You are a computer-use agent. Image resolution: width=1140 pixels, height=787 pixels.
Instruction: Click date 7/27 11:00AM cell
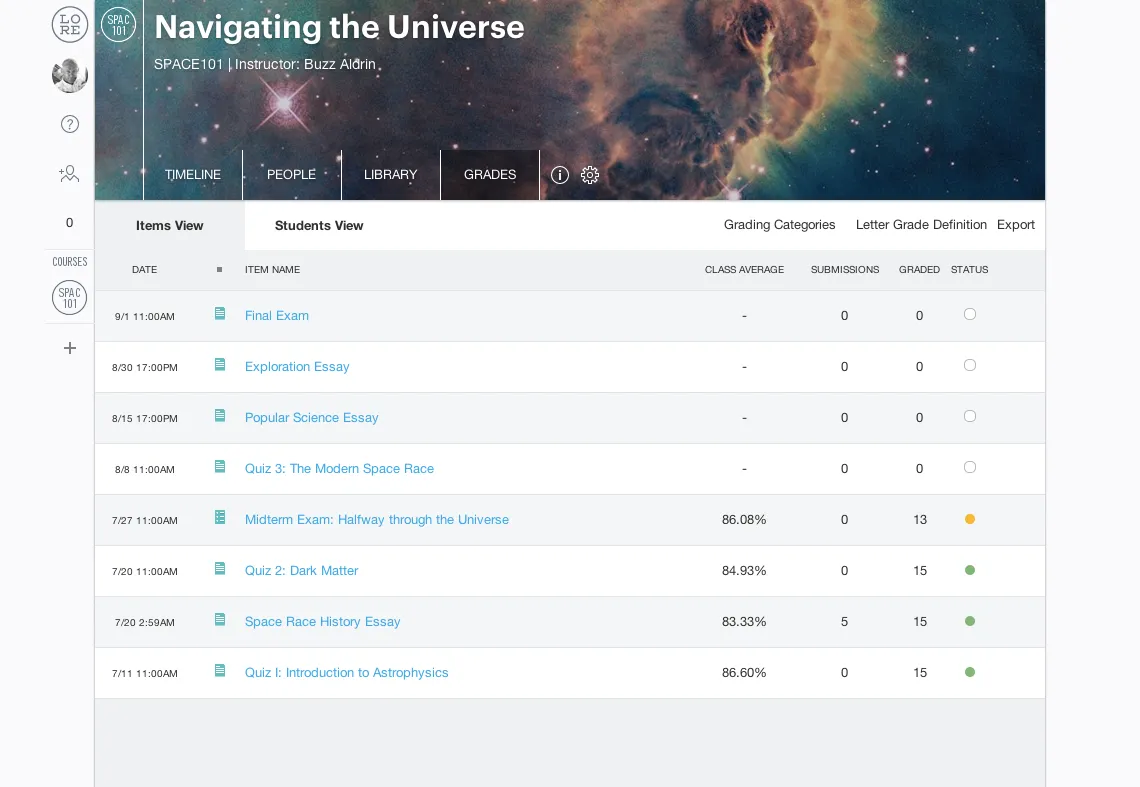[145, 521]
